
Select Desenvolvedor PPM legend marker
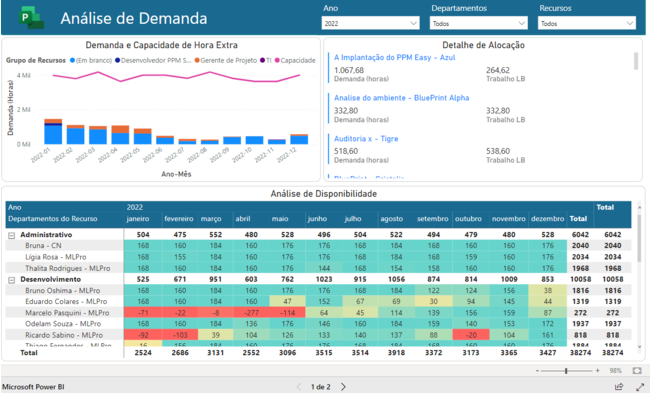coord(117,61)
